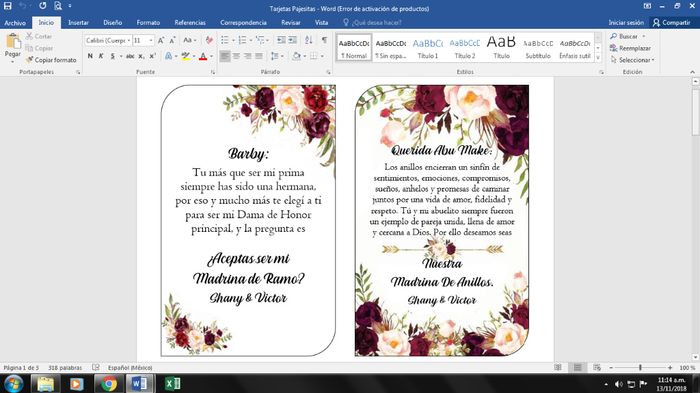Click the Cortar button
The image size is (700, 393).
point(39,36)
